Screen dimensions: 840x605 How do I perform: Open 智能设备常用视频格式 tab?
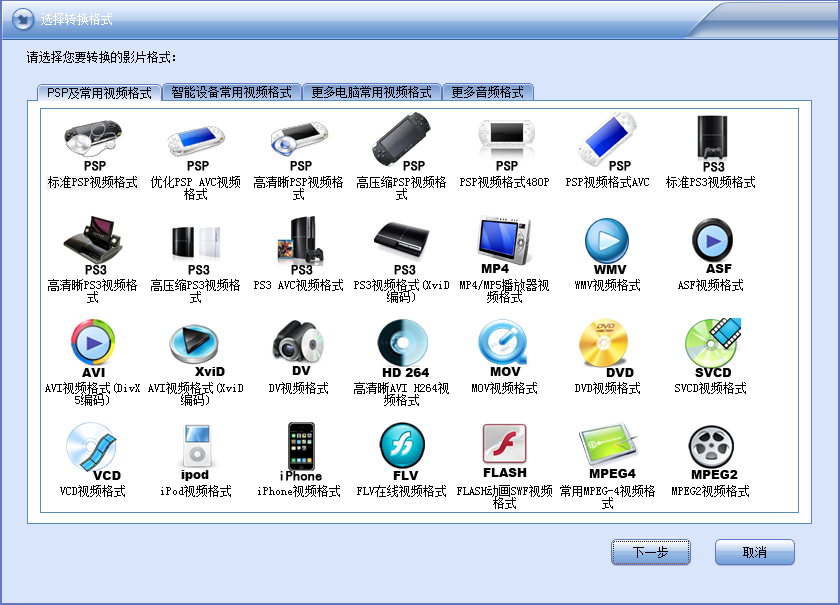(x=231, y=92)
